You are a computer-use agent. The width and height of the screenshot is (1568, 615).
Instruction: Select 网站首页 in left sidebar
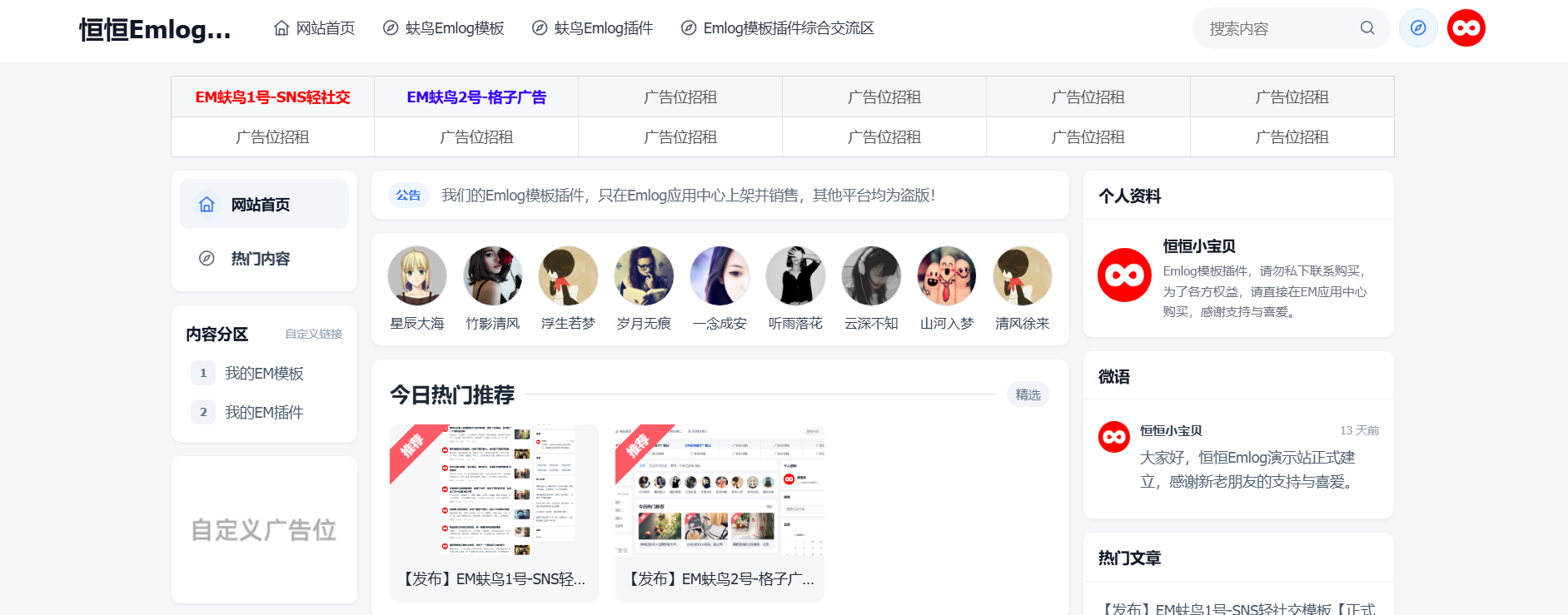pyautogui.click(x=264, y=204)
